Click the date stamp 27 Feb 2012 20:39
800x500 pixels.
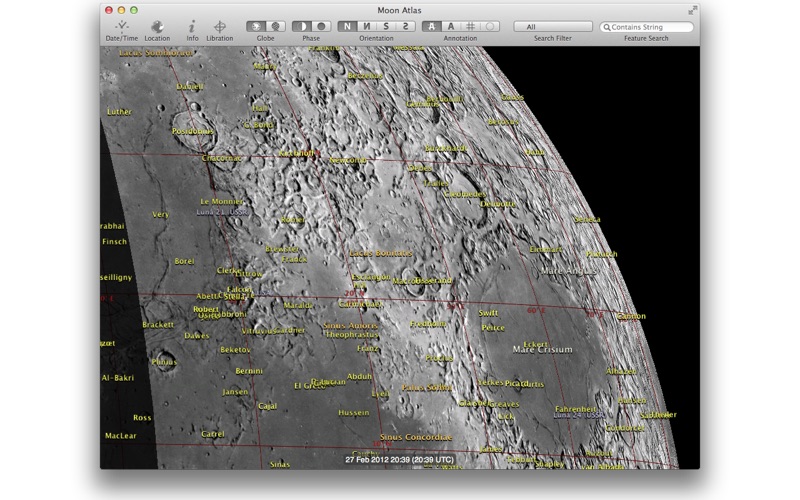[399, 460]
